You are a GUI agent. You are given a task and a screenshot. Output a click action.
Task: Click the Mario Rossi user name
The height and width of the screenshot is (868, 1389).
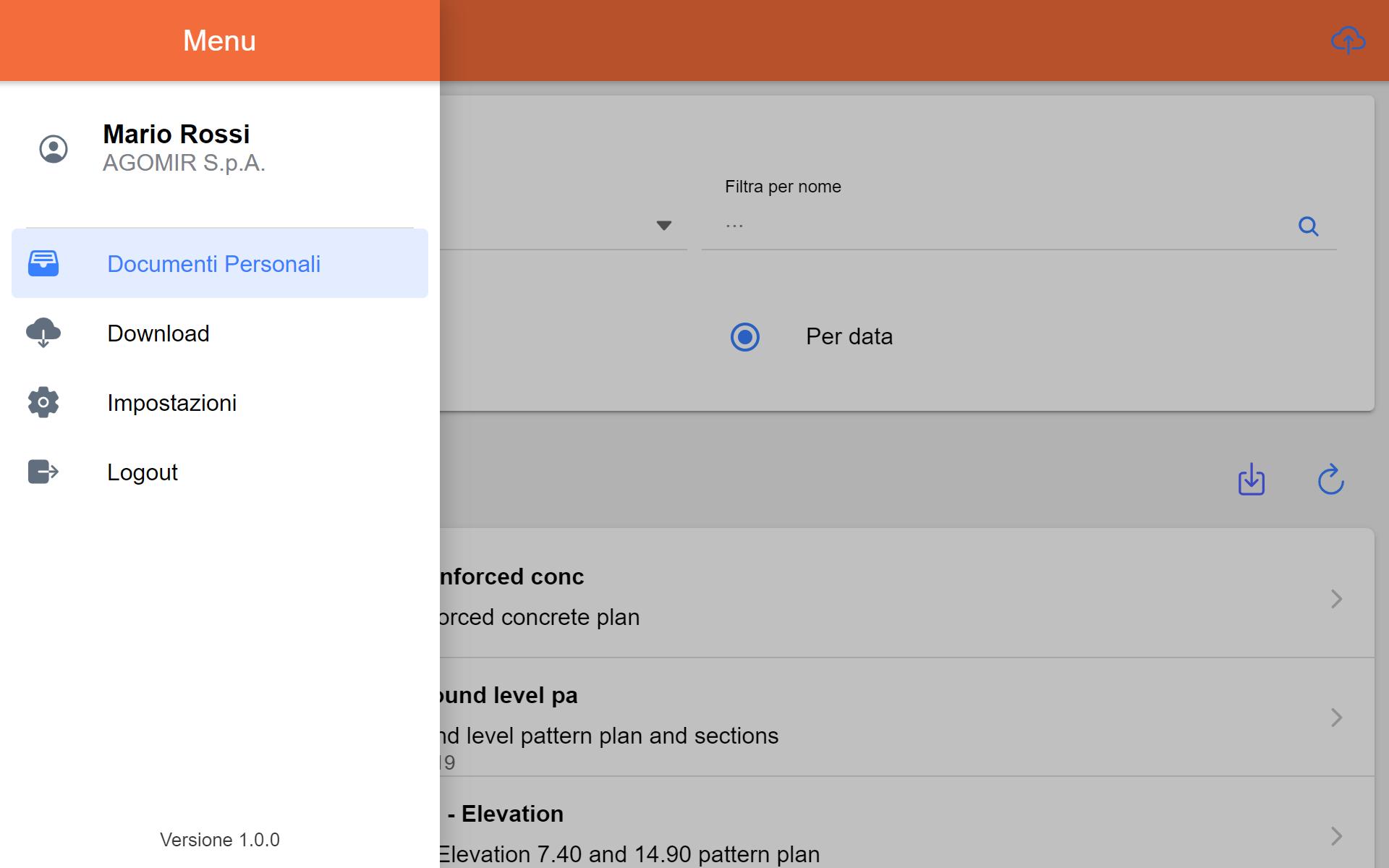pos(177,134)
